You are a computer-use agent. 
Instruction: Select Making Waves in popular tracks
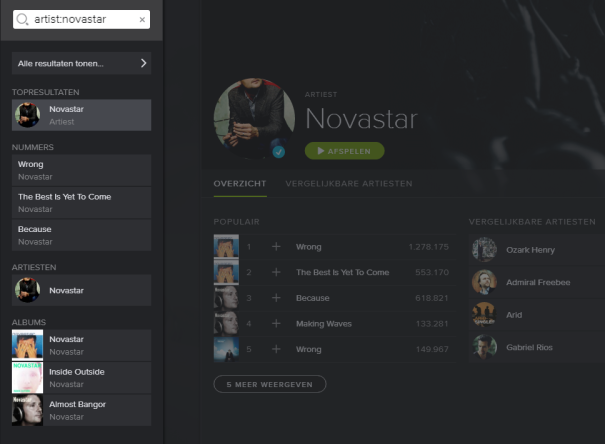point(324,324)
